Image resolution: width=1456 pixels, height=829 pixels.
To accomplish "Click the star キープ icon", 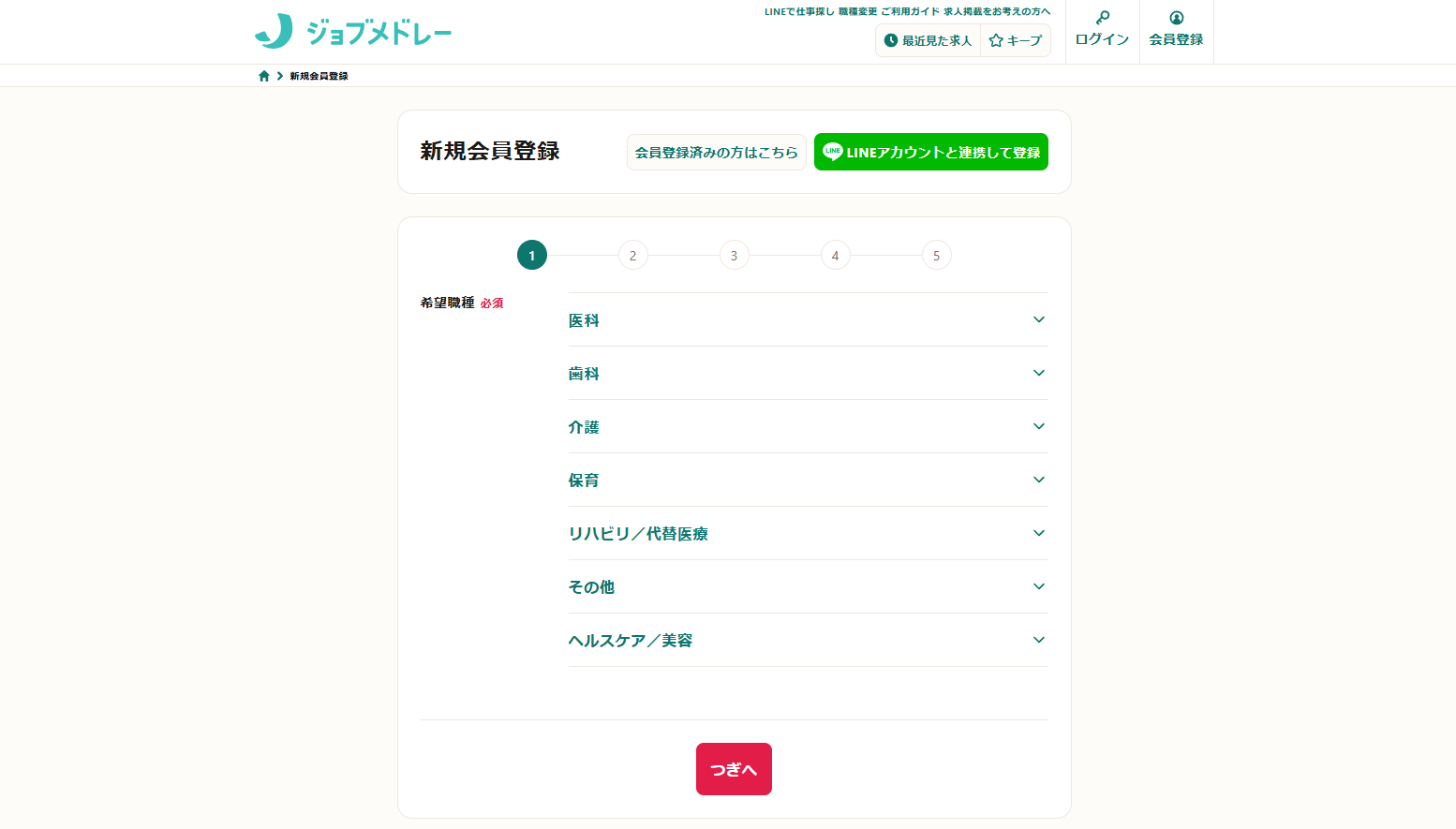I will tap(996, 40).
